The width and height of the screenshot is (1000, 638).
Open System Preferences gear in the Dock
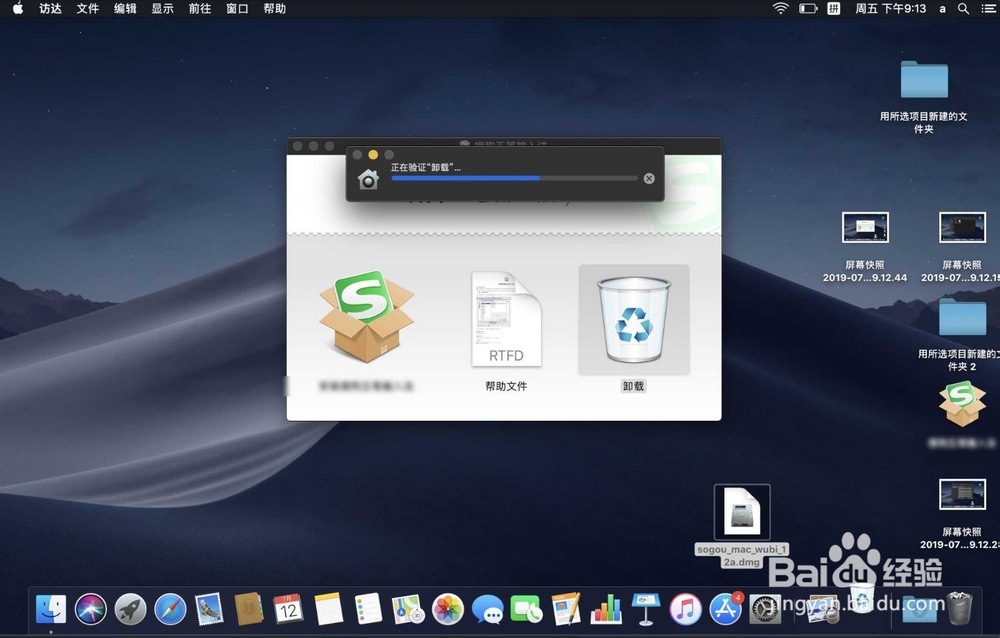coord(765,609)
